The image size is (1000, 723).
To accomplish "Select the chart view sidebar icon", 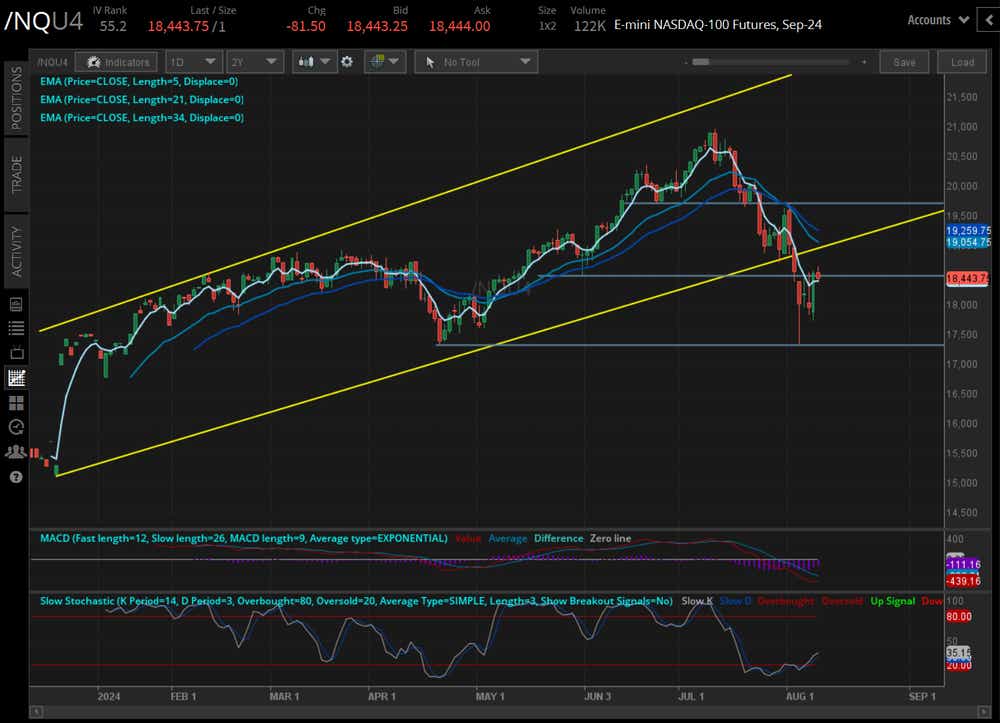I will [16, 377].
